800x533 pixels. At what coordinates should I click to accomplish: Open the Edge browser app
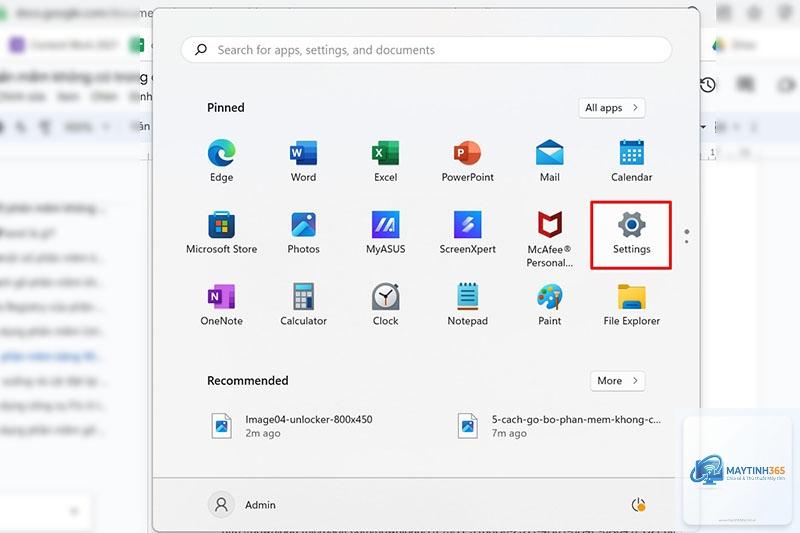pyautogui.click(x=221, y=161)
